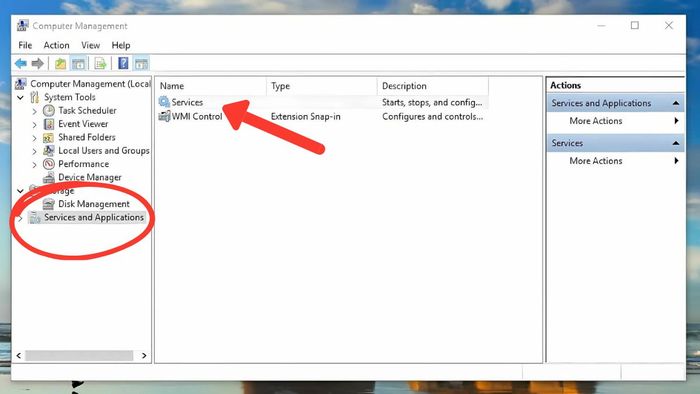Click the Export List toolbar icon
The image size is (700, 394).
(100, 64)
